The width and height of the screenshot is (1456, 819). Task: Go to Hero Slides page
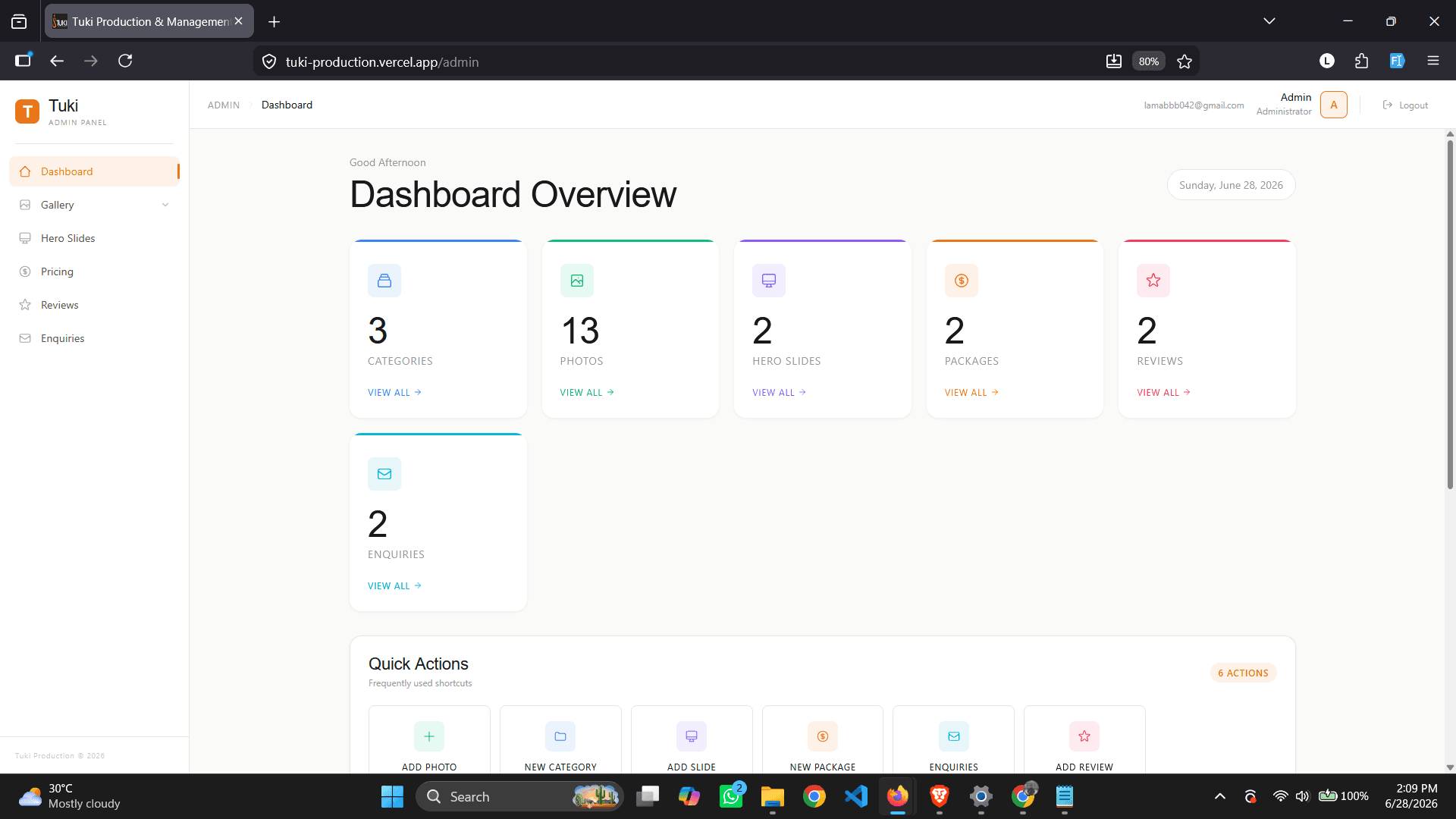coord(94,238)
